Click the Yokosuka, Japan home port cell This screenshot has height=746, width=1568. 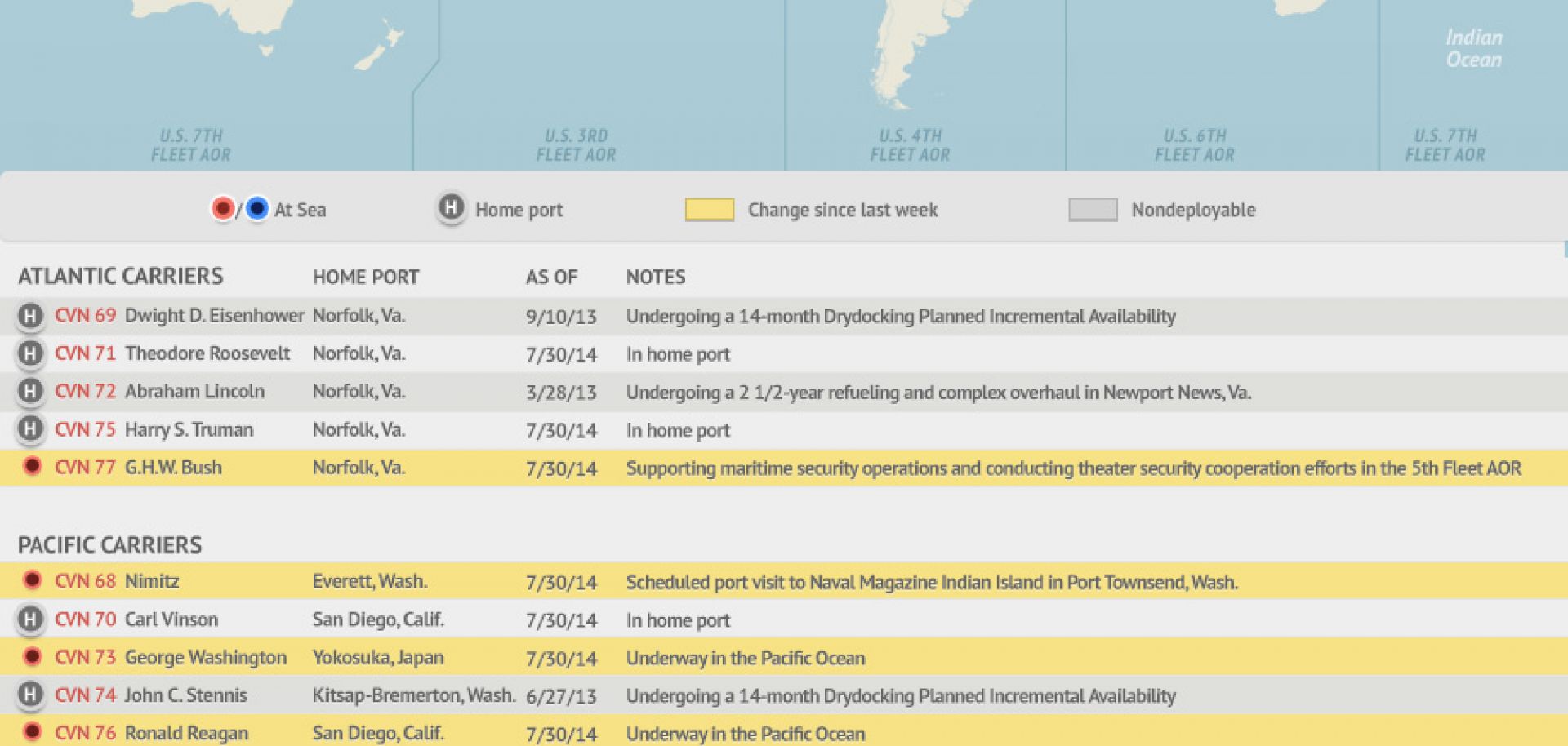[378, 657]
